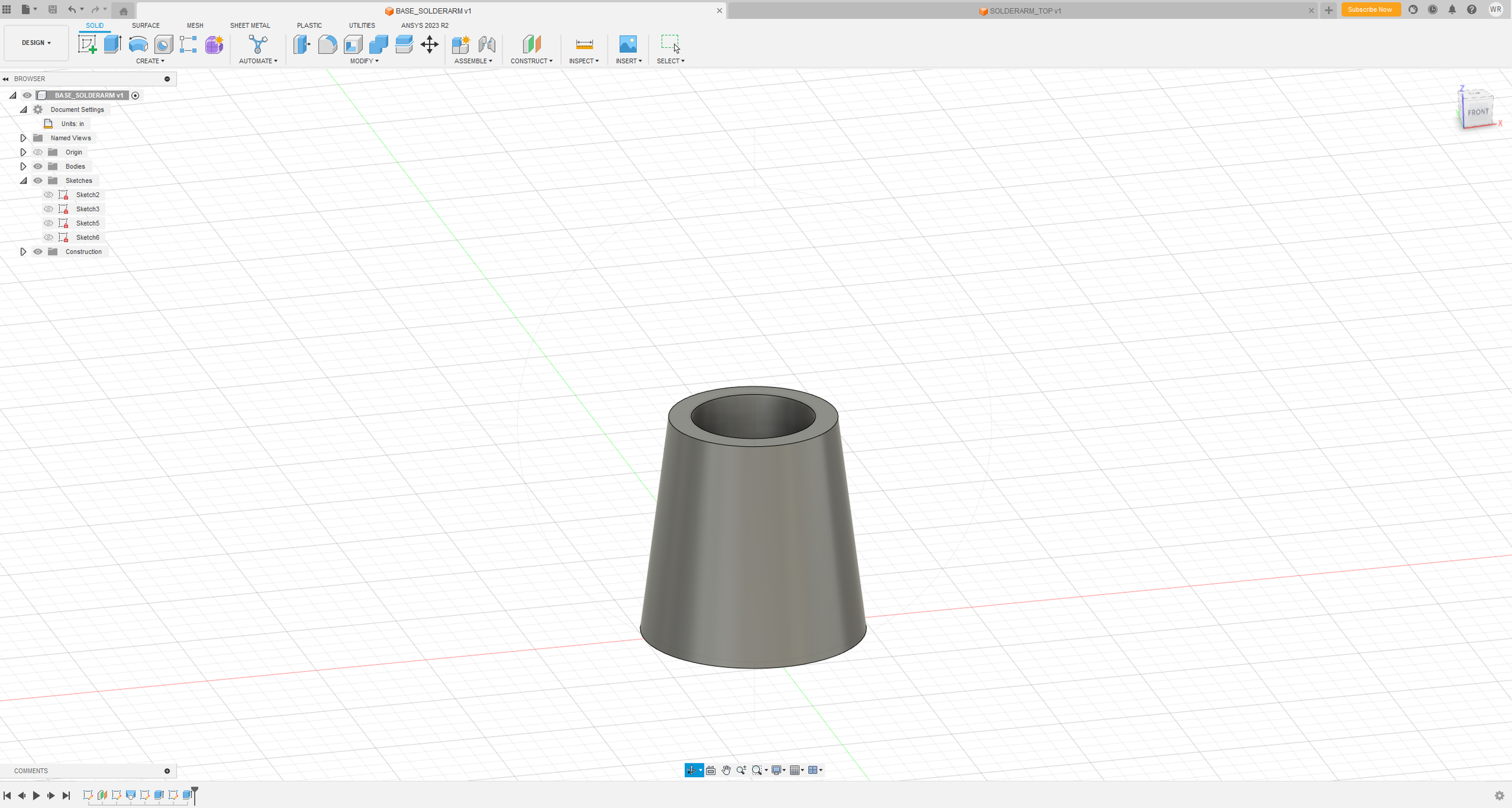Expand the Bodies folder
Image resolution: width=1512 pixels, height=808 pixels.
pyautogui.click(x=23, y=166)
